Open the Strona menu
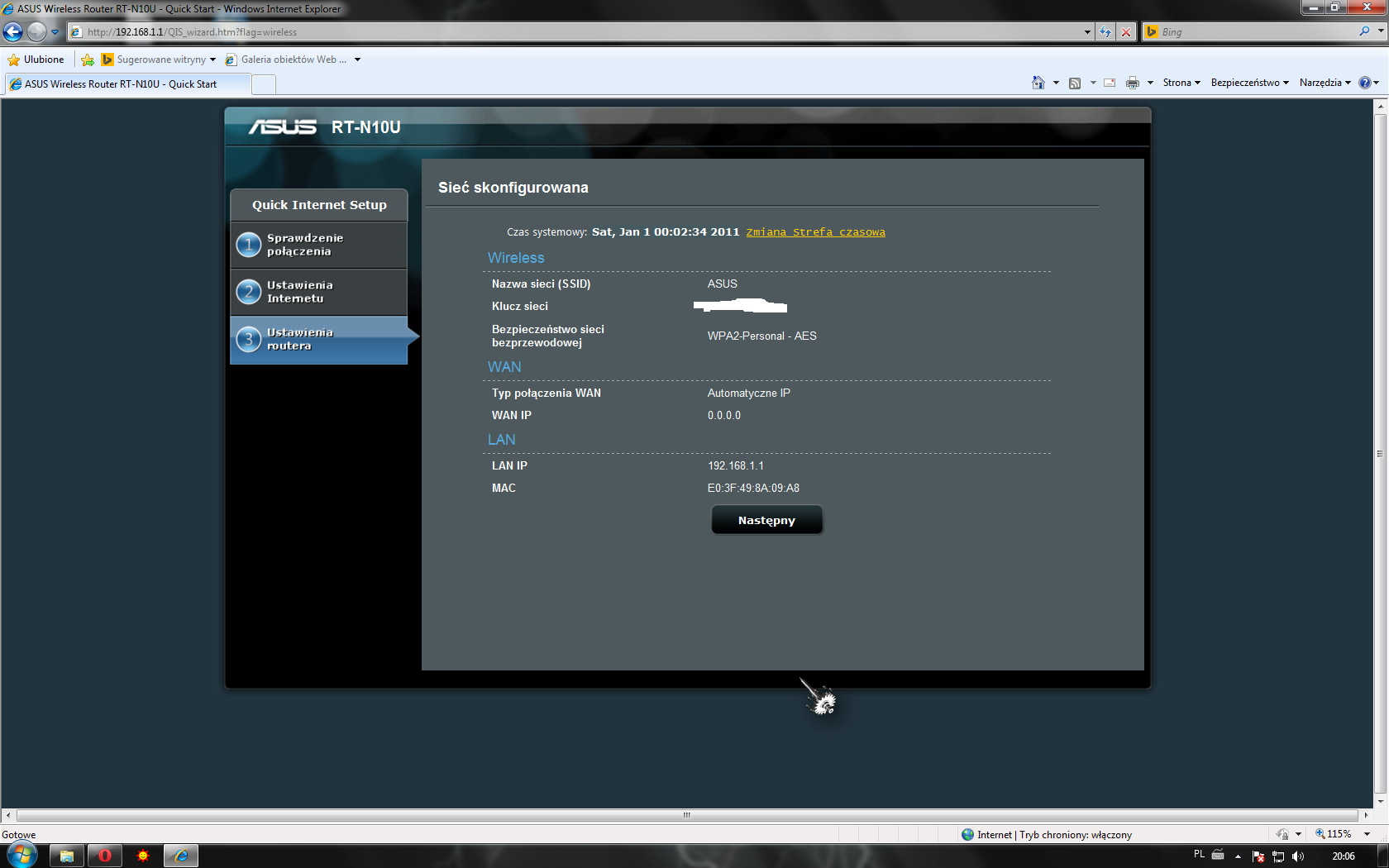This screenshot has width=1389, height=868. (1181, 83)
